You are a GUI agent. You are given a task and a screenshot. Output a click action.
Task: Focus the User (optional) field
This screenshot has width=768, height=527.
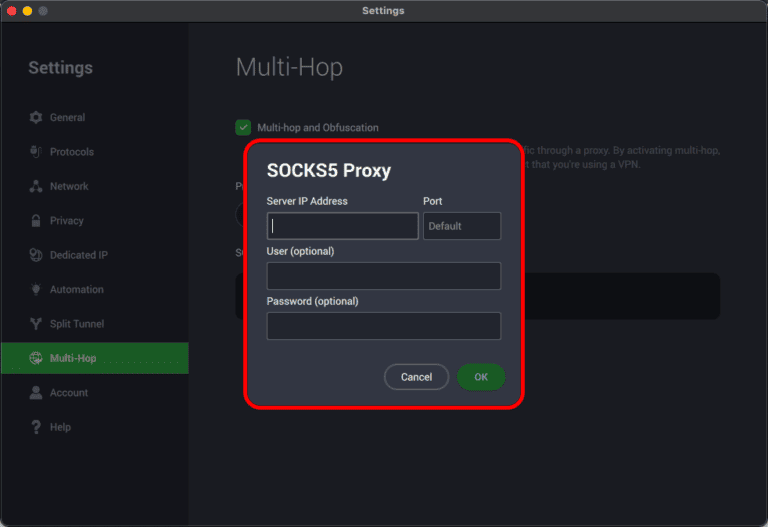[x=384, y=276]
